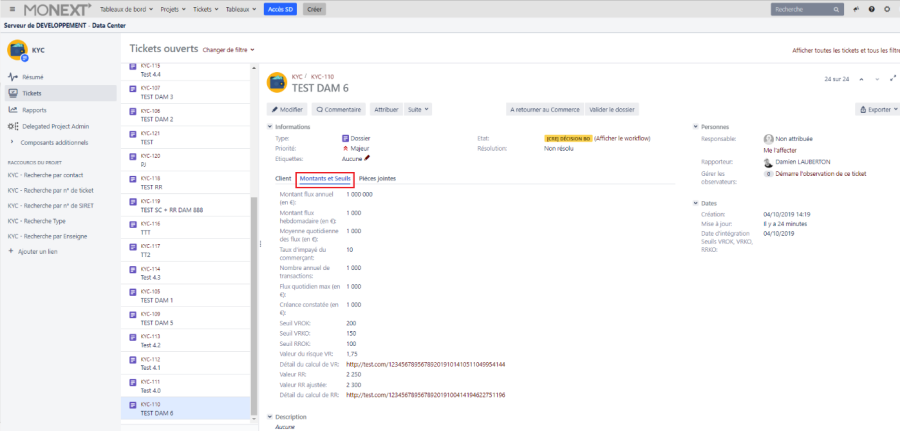Click the Me l'affecter link
Image resolution: width=900 pixels, height=431 pixels.
(781, 149)
